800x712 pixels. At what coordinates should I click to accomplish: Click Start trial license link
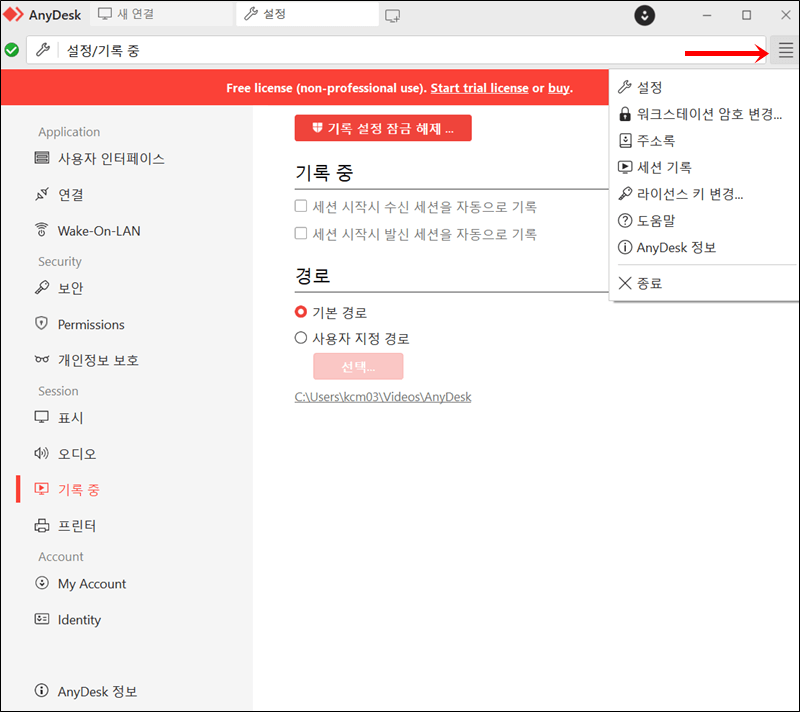479,88
